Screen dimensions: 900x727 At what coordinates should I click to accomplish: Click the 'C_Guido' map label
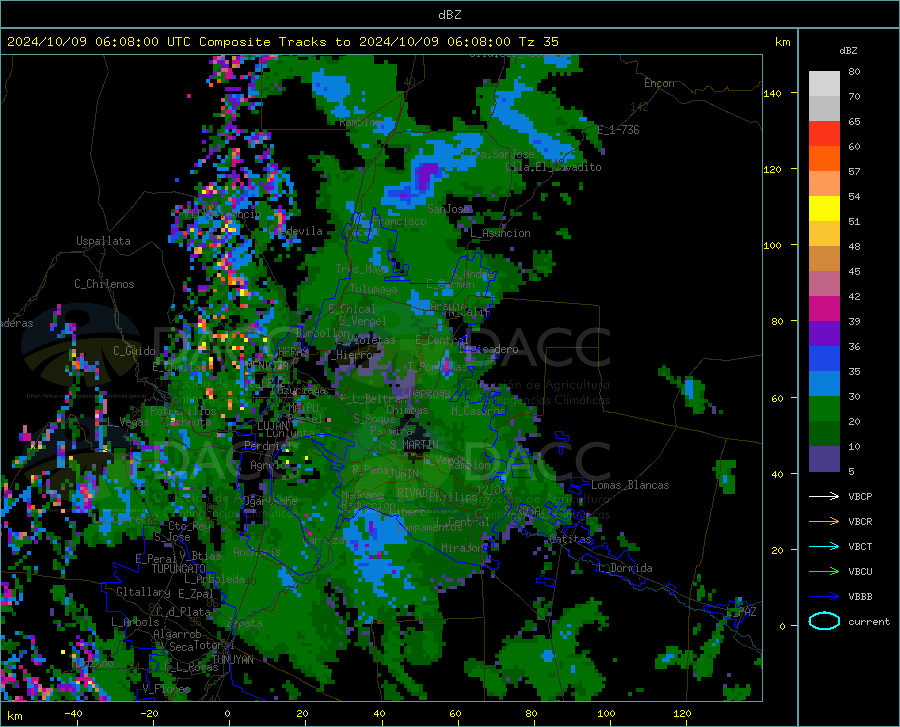point(134,351)
